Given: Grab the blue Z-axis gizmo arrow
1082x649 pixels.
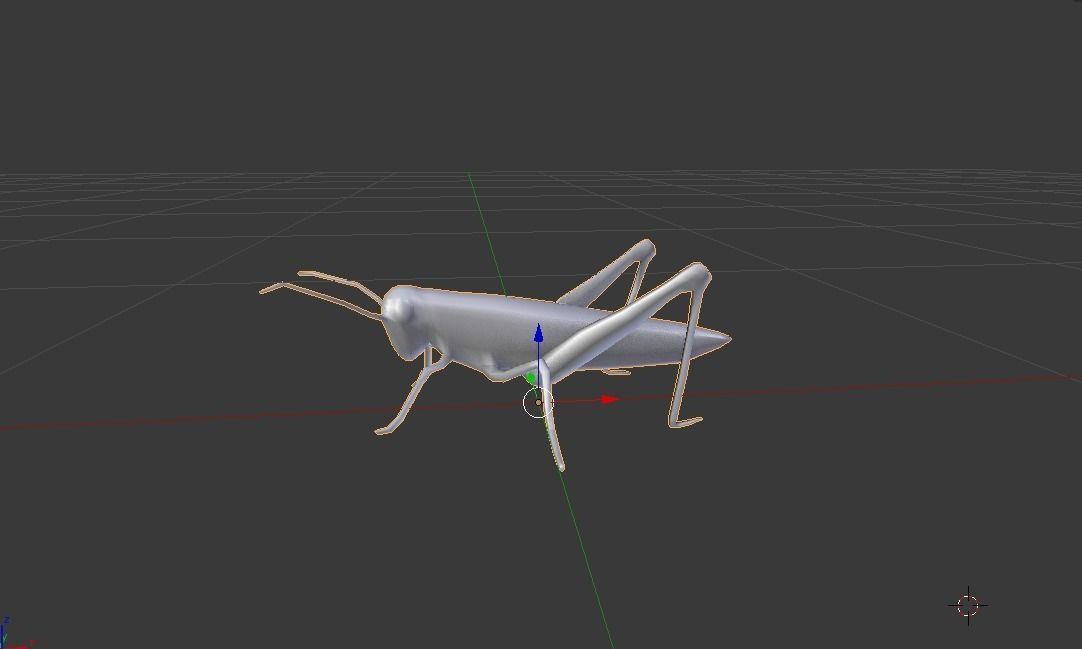Looking at the screenshot, I should 538,334.
